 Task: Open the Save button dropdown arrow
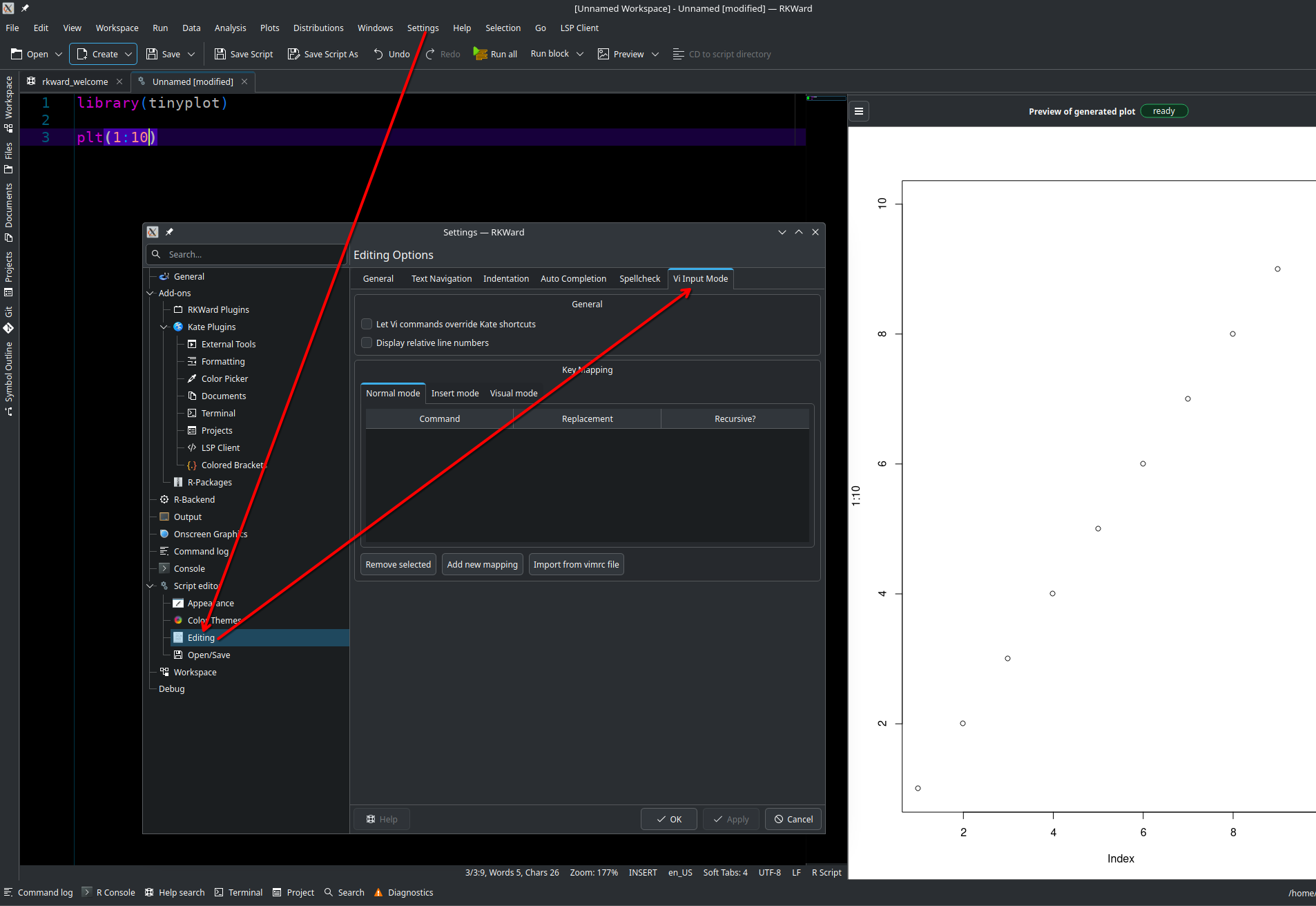(191, 54)
